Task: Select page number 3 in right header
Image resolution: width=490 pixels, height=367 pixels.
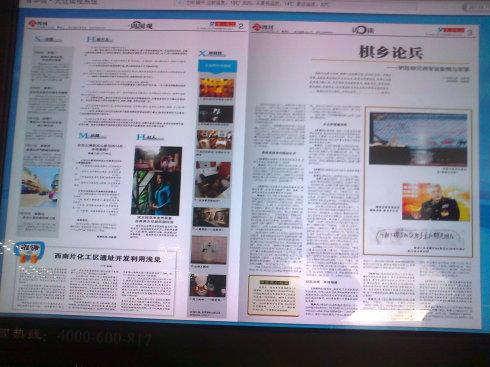Action: coord(470,32)
